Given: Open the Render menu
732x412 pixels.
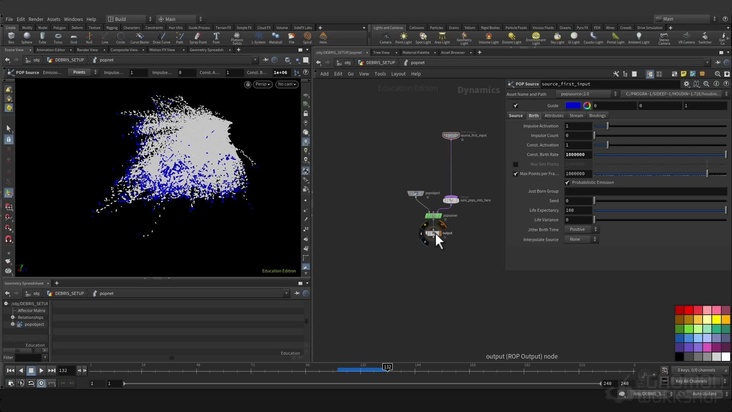Looking at the screenshot, I should pyautogui.click(x=36, y=19).
